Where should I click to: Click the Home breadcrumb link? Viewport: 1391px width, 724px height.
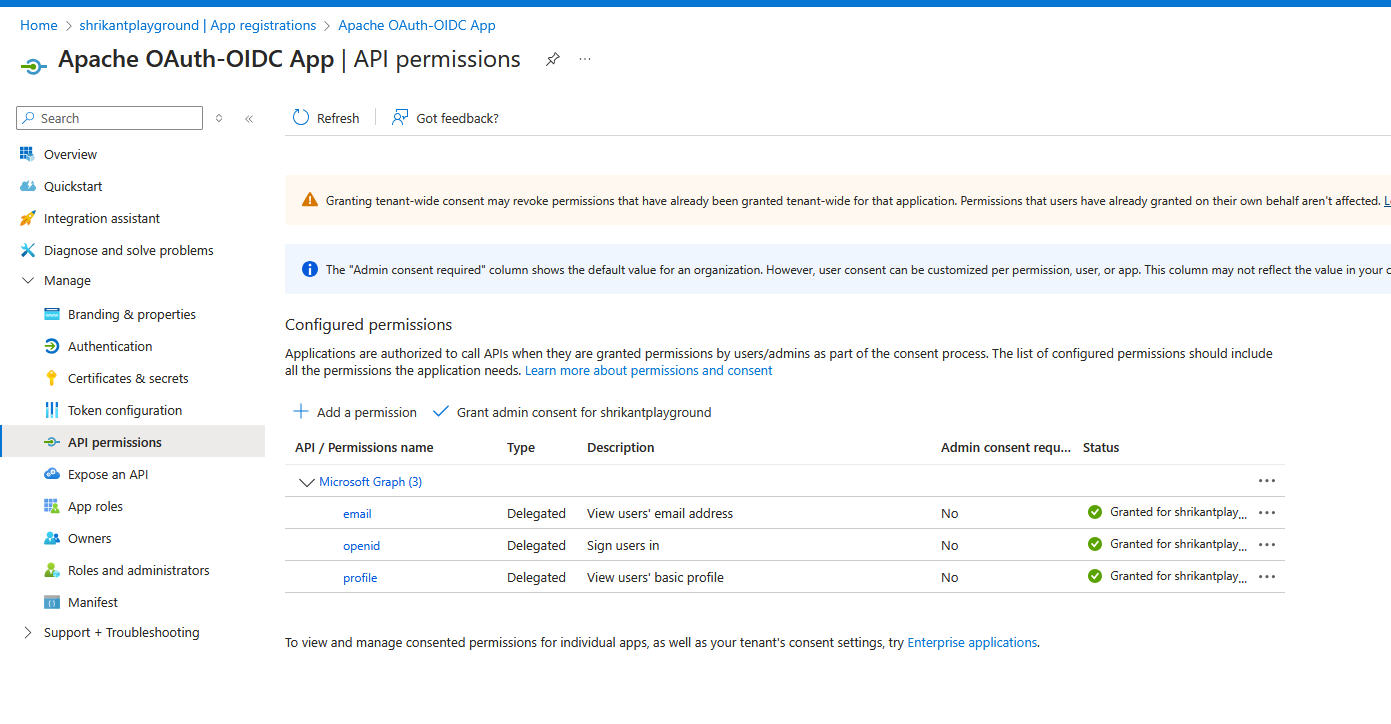(x=39, y=25)
